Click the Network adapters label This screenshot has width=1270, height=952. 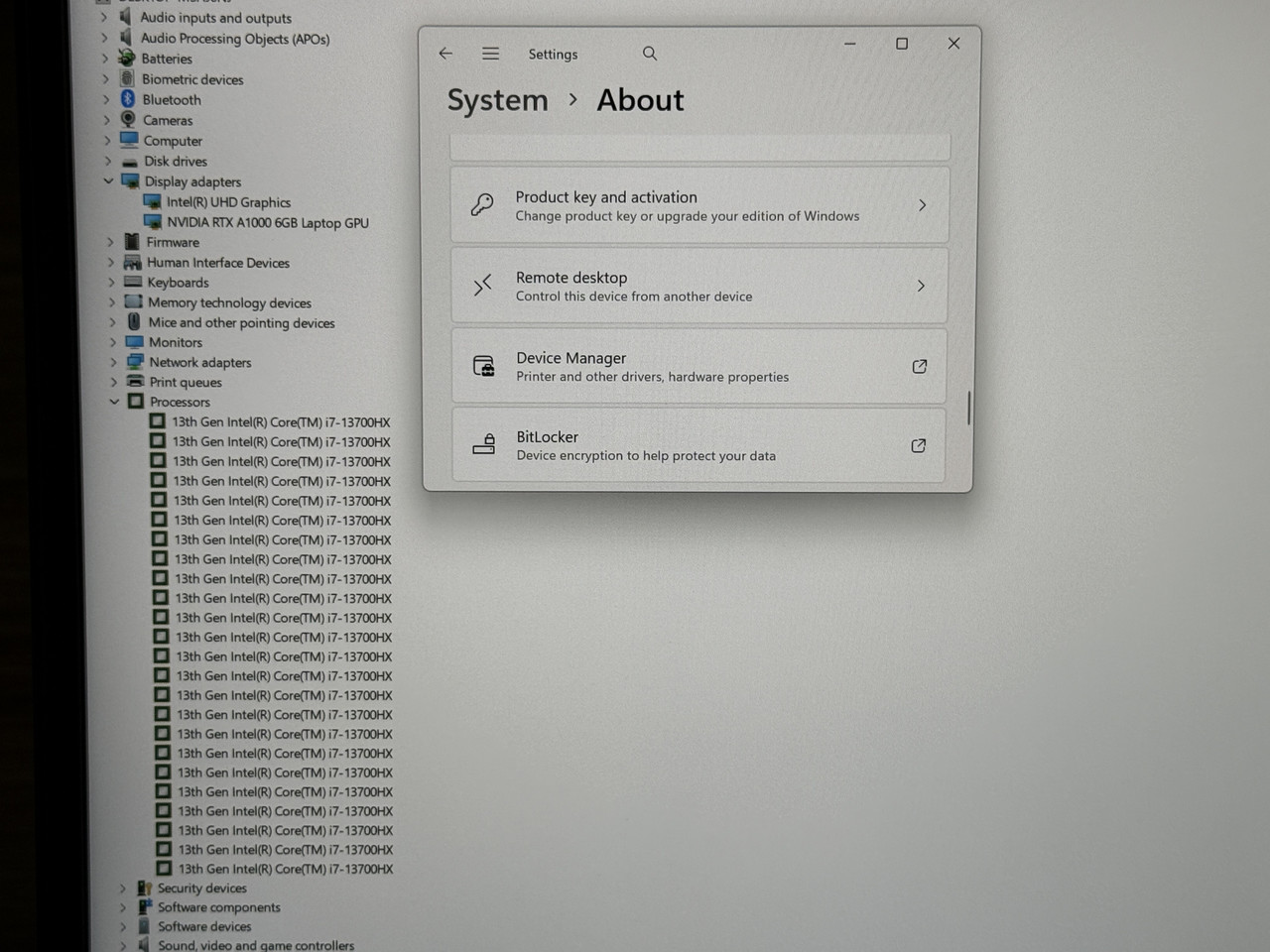(200, 362)
